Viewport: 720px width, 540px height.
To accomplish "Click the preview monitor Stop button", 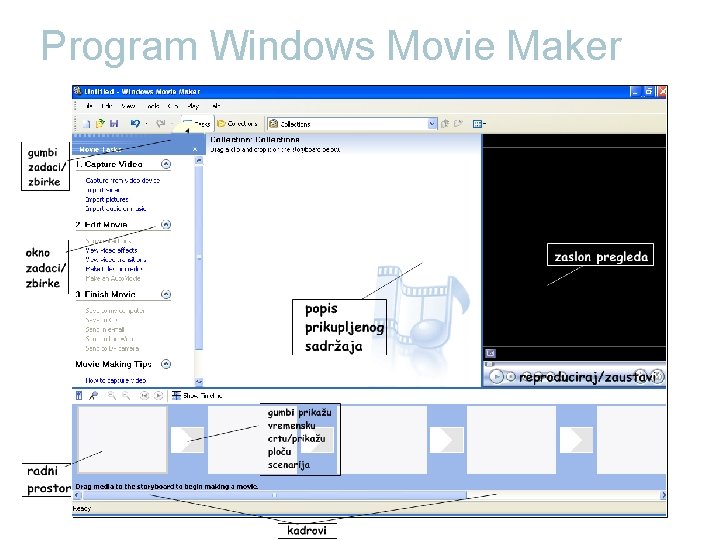I will [x=511, y=377].
